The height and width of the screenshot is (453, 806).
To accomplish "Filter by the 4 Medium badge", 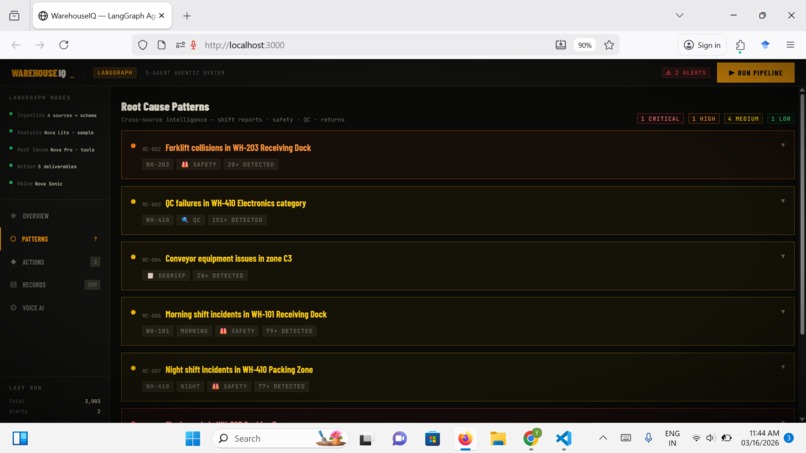I will point(743,119).
